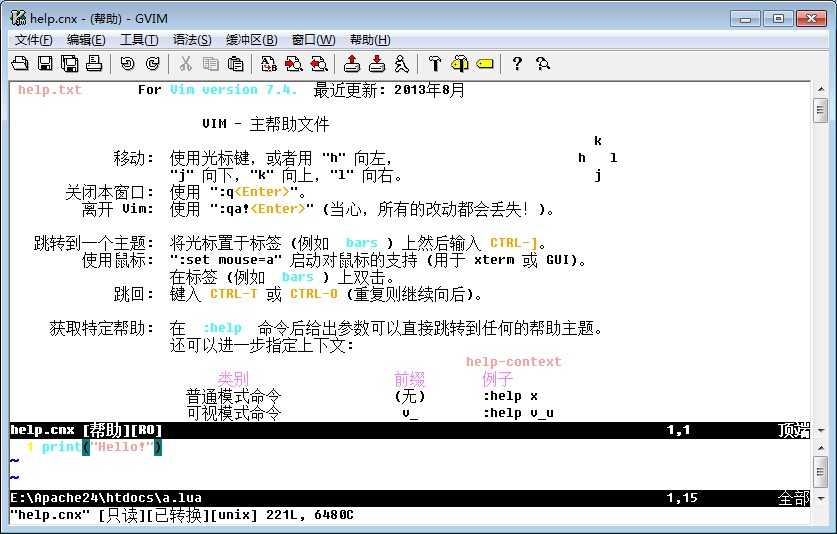Minimize the GVIM window
The width and height of the screenshot is (837, 534).
[746, 19]
